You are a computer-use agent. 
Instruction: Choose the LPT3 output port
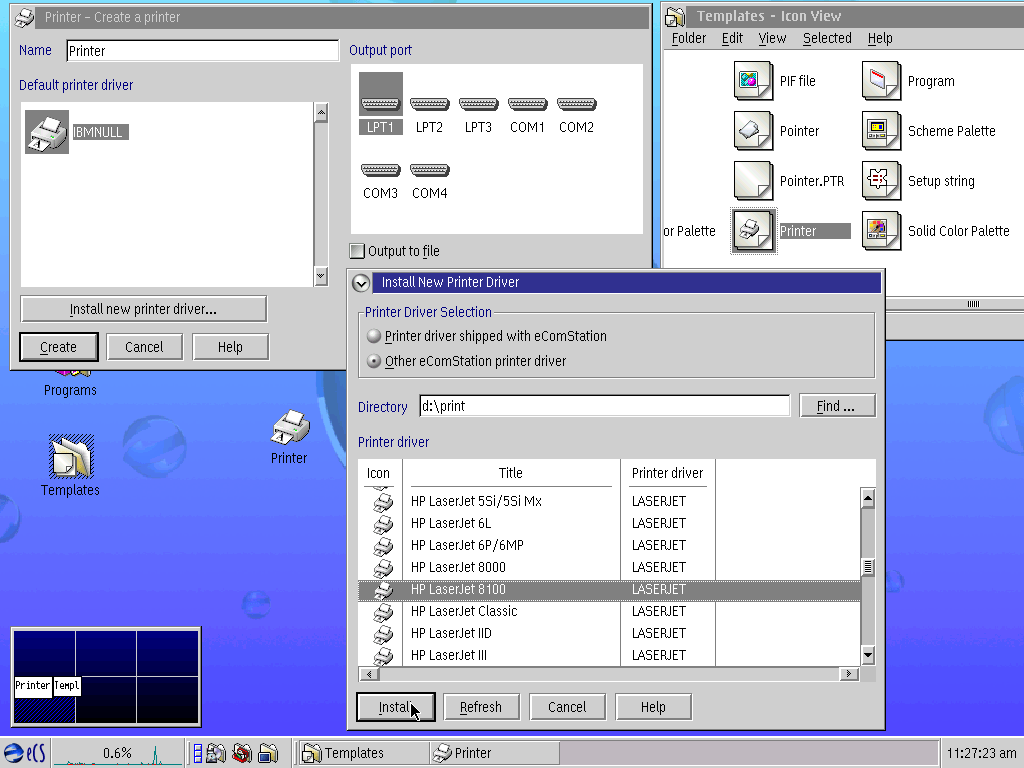478,104
